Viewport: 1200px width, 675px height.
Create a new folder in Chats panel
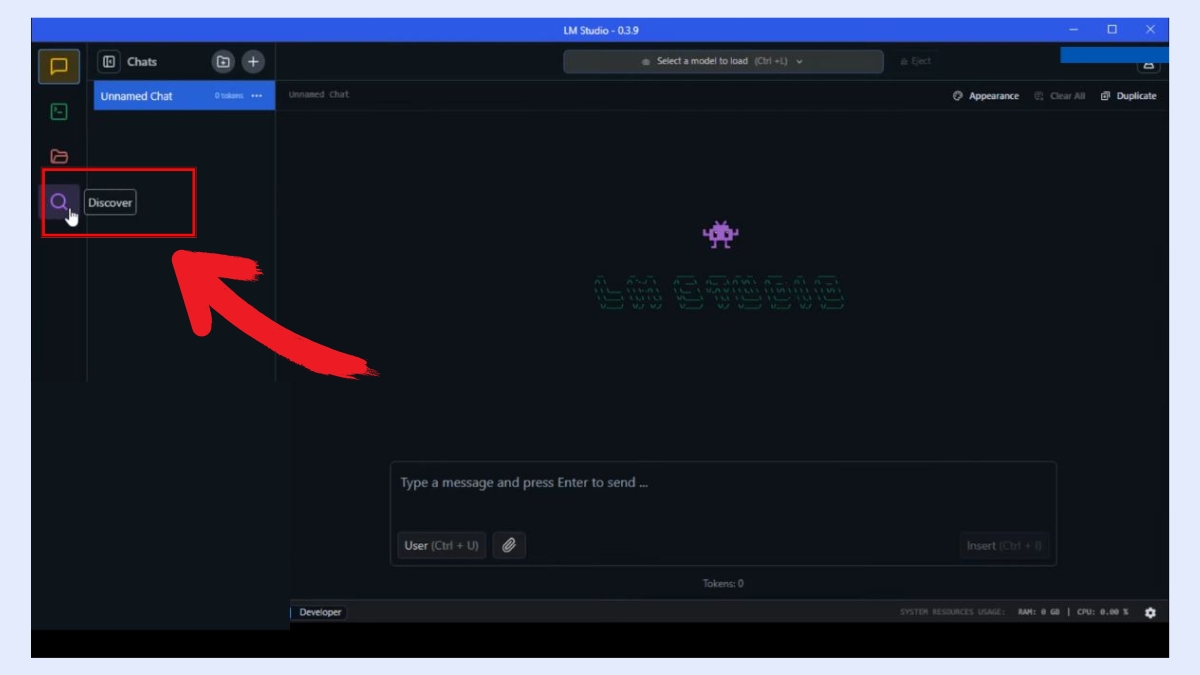pyautogui.click(x=222, y=61)
